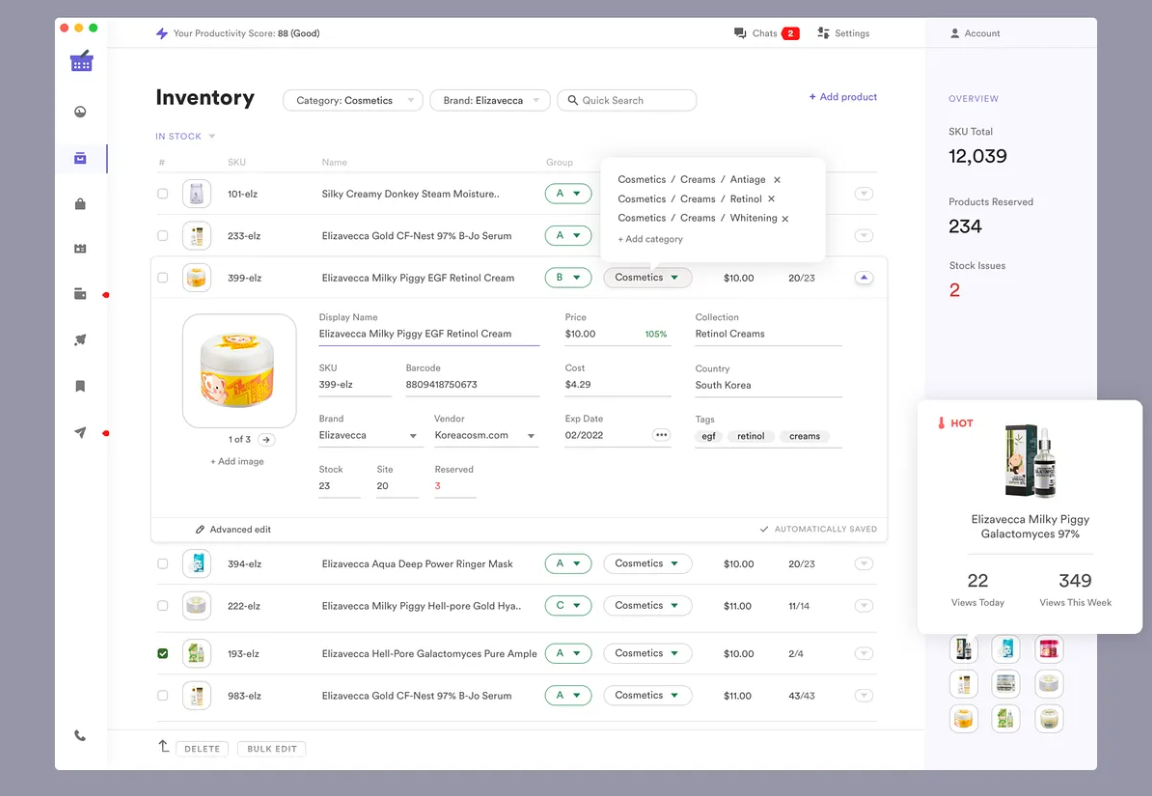Open the Account menu
This screenshot has height=796, width=1152.
[x=975, y=33]
